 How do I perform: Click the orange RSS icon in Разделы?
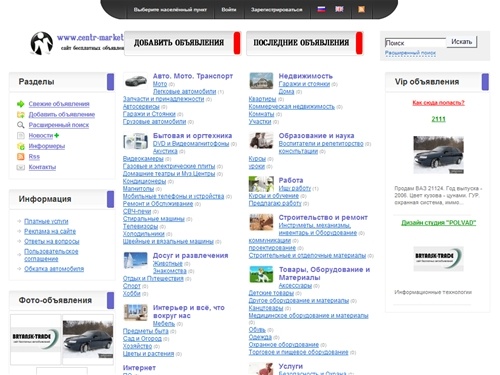tap(21, 157)
